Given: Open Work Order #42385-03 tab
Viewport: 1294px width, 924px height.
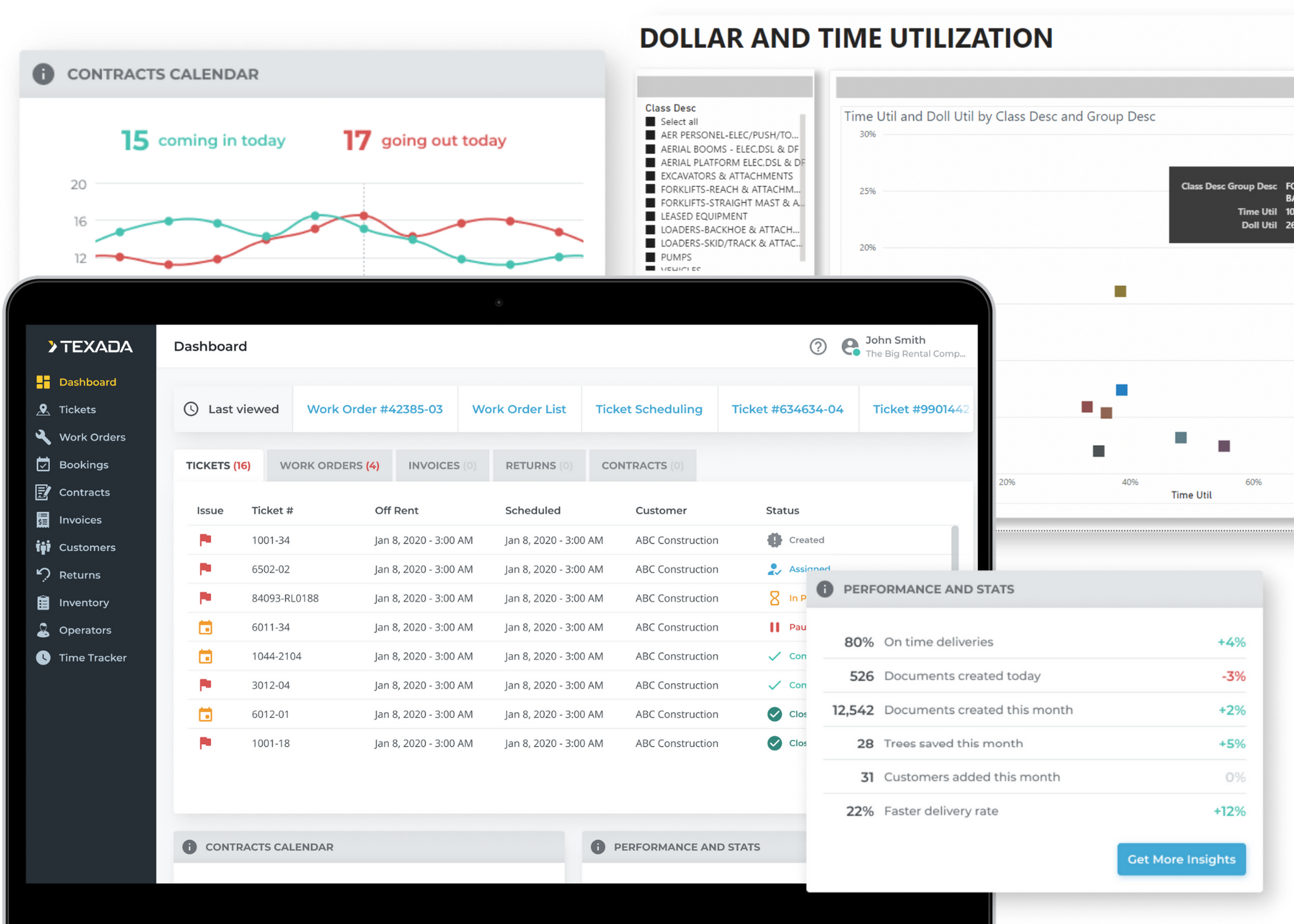Looking at the screenshot, I should click(374, 409).
